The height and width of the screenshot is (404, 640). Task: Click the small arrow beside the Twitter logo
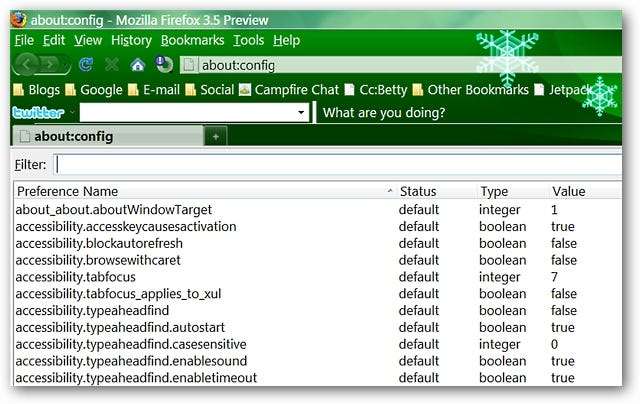(72, 111)
